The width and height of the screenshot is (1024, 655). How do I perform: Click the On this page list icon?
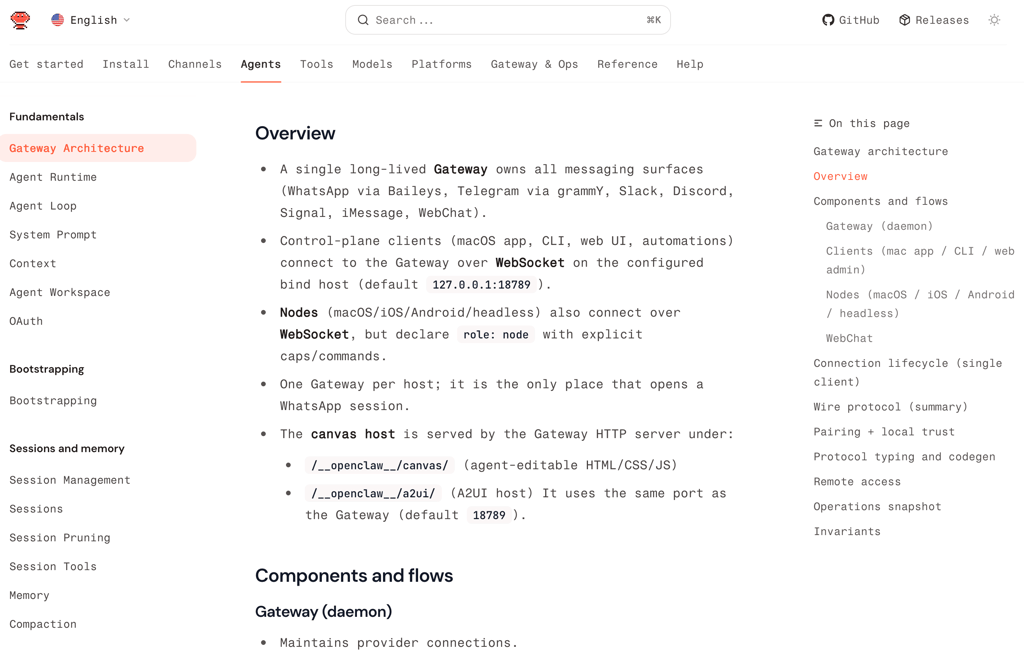coord(818,123)
